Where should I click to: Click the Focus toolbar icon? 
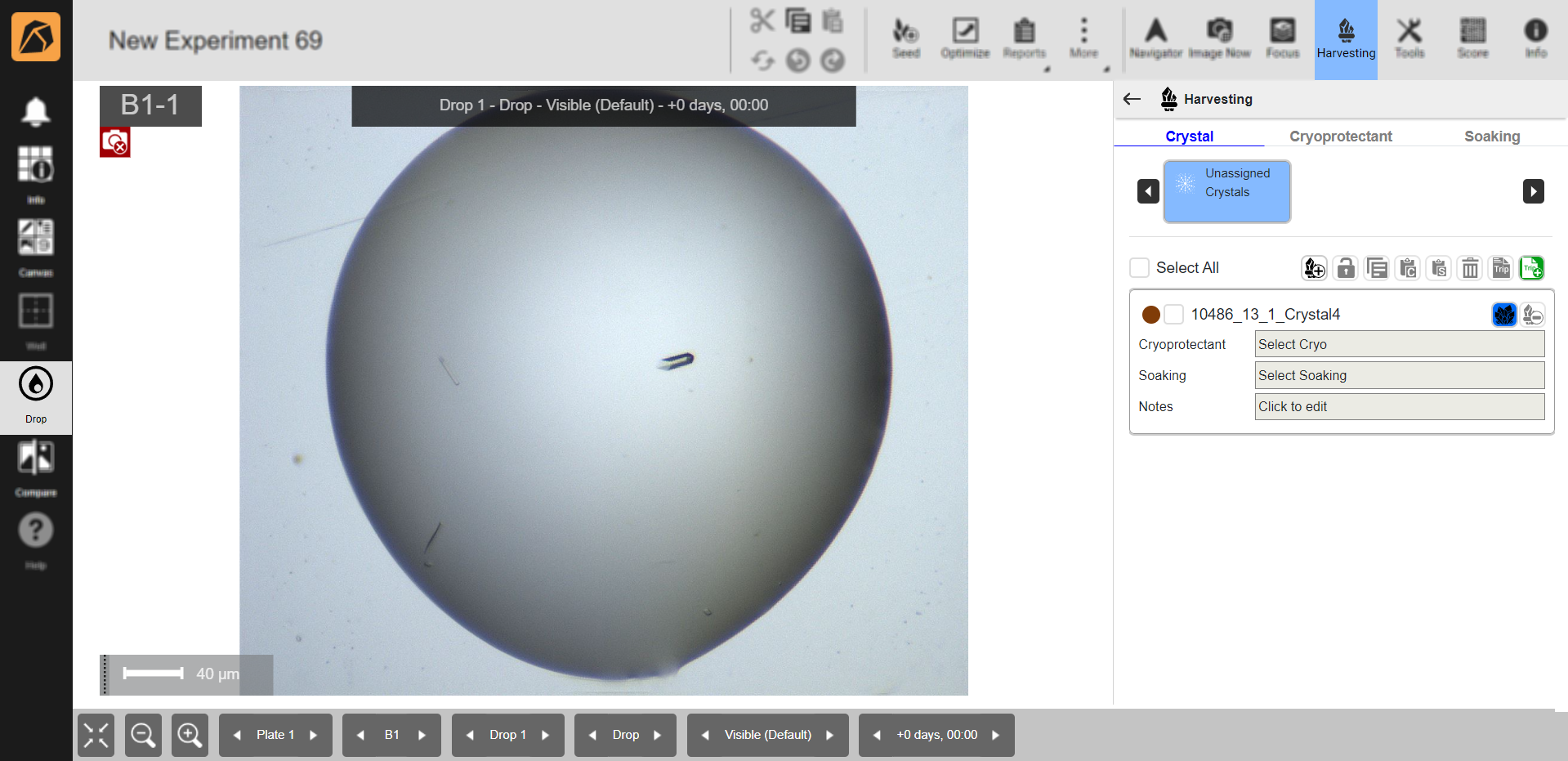pos(1282,38)
